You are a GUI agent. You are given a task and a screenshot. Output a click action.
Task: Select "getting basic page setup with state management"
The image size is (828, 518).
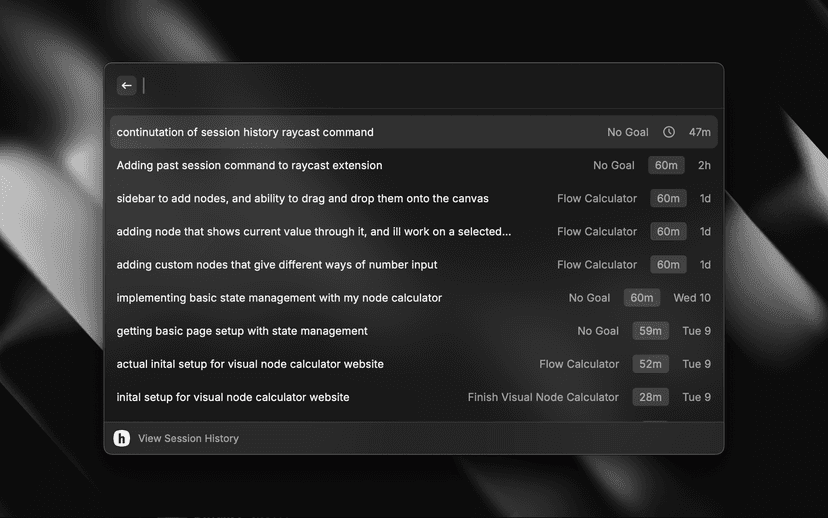413,331
